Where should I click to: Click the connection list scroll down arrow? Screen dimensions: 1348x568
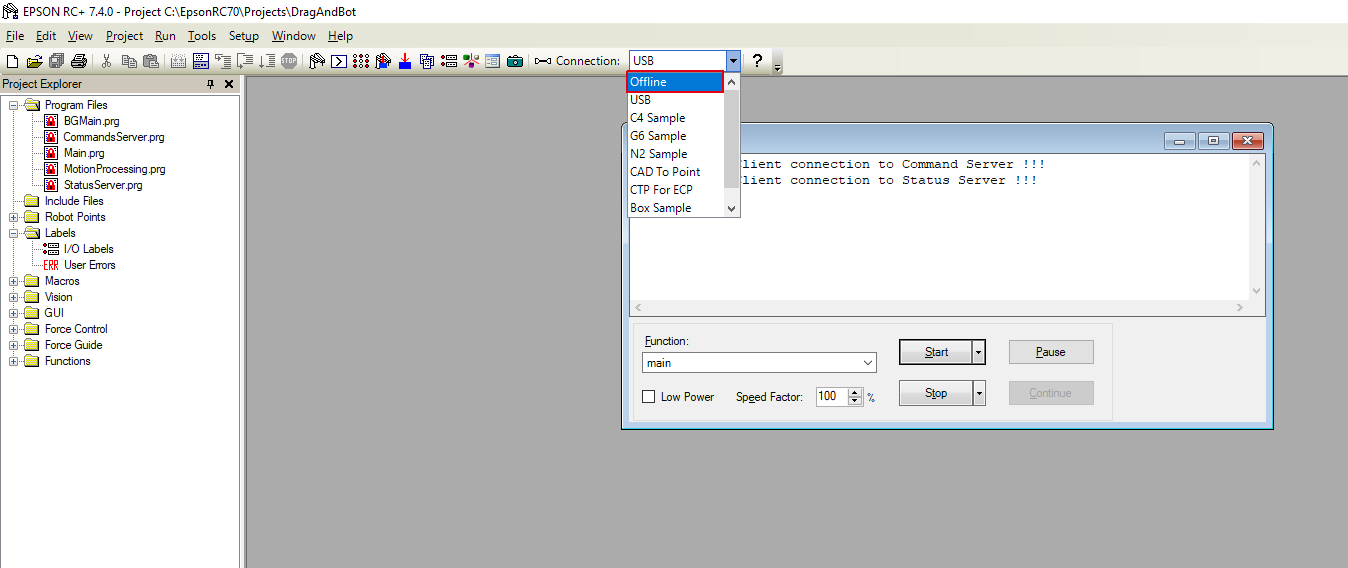click(731, 208)
